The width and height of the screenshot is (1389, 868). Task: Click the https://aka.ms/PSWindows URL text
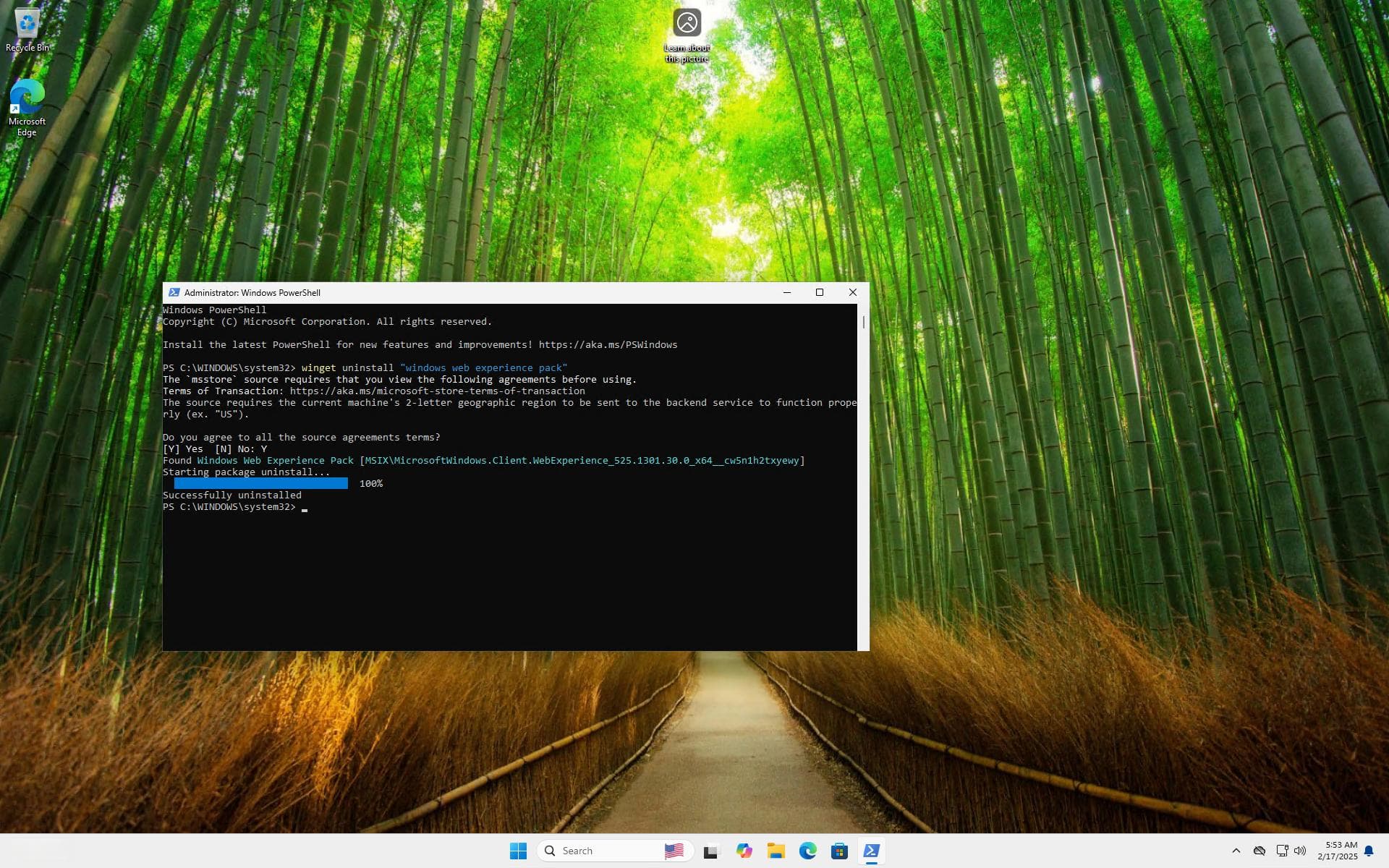coord(608,344)
